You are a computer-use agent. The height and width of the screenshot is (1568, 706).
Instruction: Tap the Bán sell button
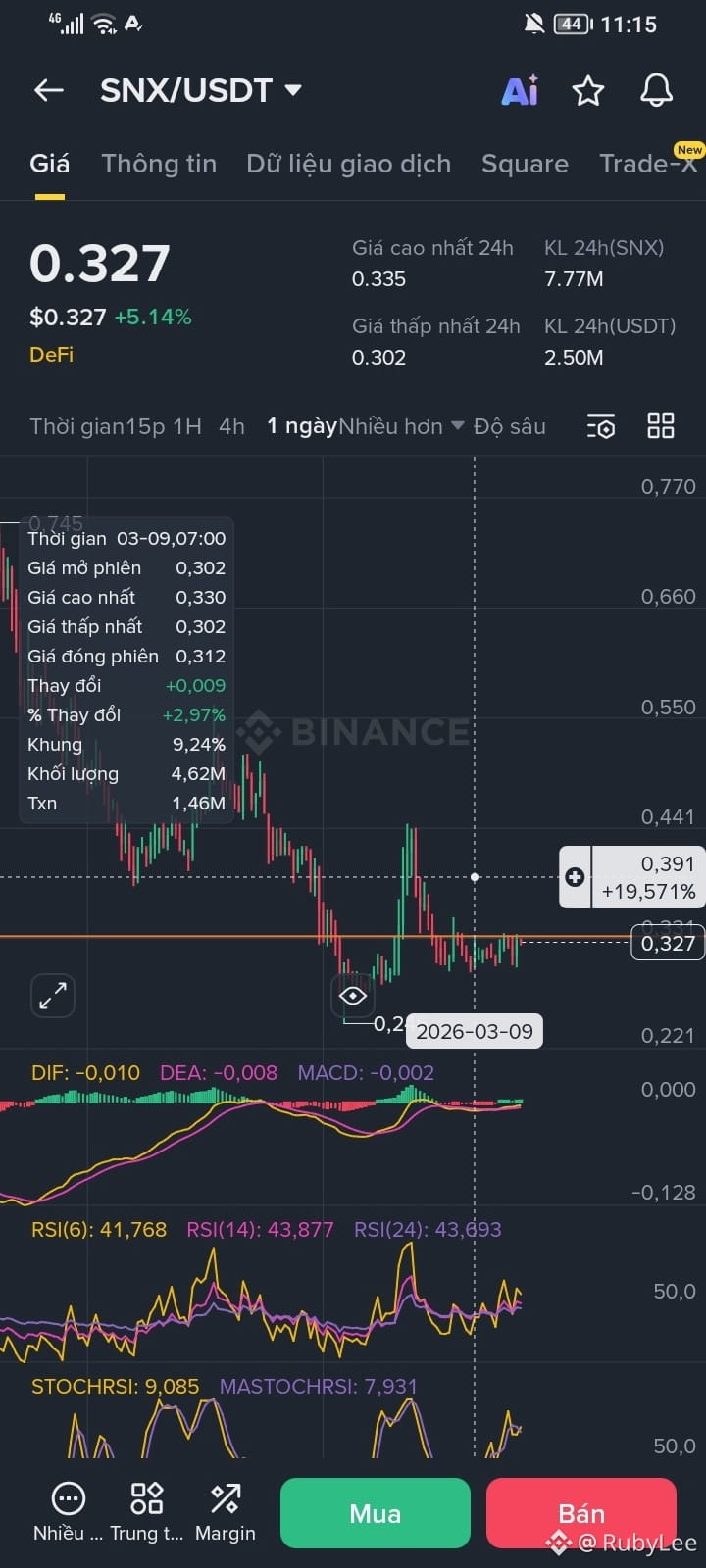pyautogui.click(x=581, y=1513)
